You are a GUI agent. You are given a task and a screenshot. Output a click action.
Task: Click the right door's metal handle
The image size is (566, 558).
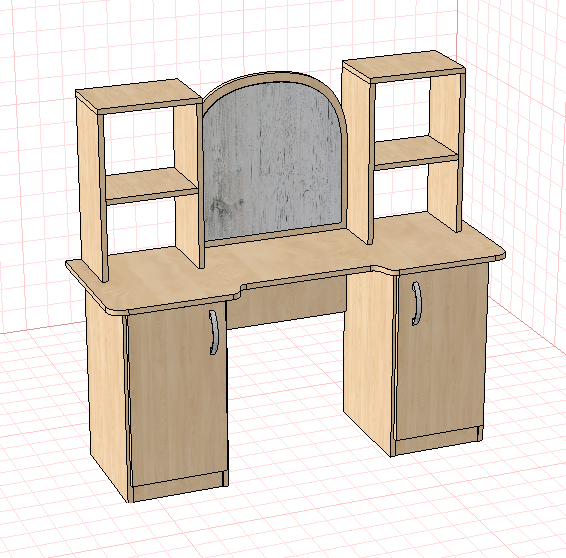(416, 304)
